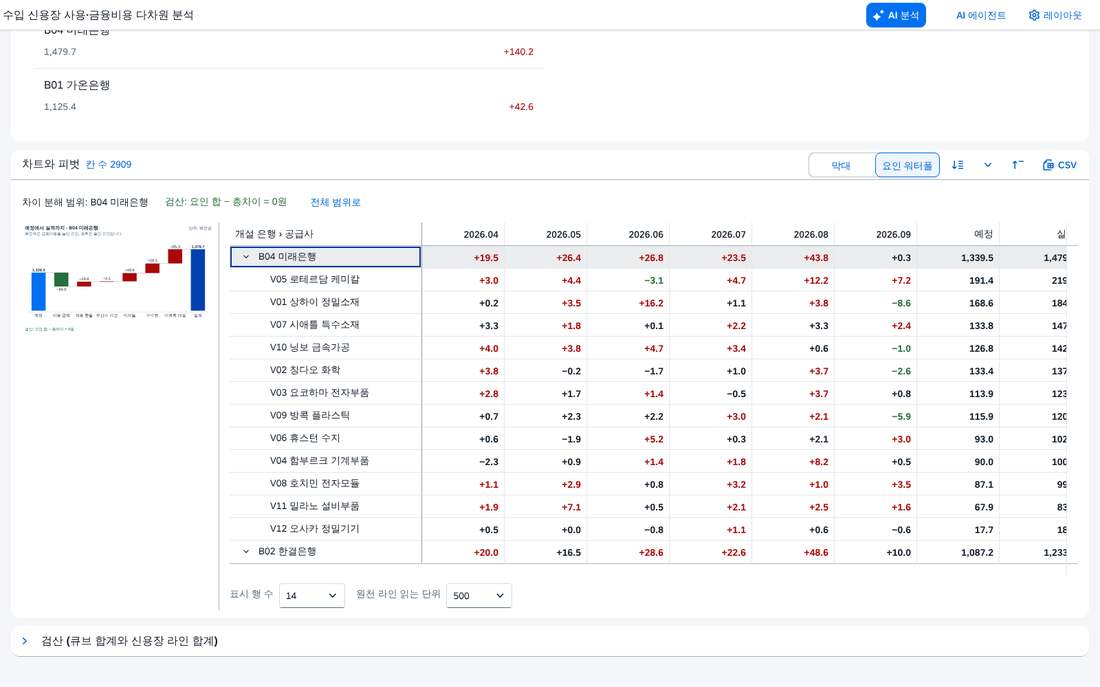Open the 레이아웃 settings gear
The image size is (1100, 687).
[1055, 15]
